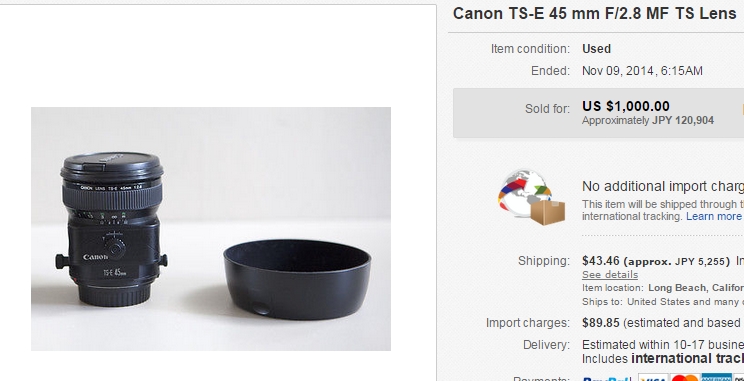
Task: Click the Estimated within 10-17 delivery text
Action: (x=663, y=344)
